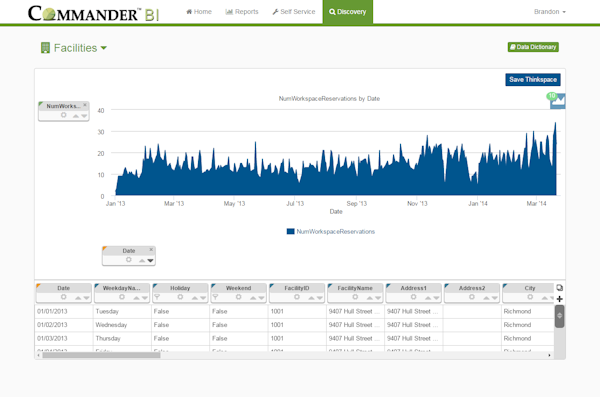The height and width of the screenshot is (397, 600).
Task: Sort NumWorks chart field ascending arrow
Action: [76, 116]
